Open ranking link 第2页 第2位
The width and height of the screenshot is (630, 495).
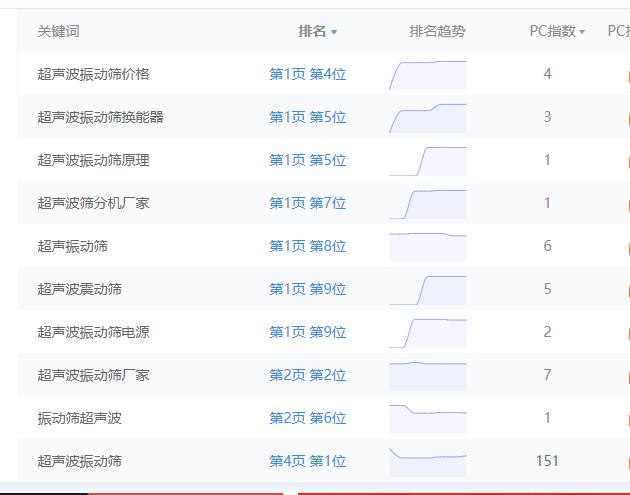coord(307,375)
